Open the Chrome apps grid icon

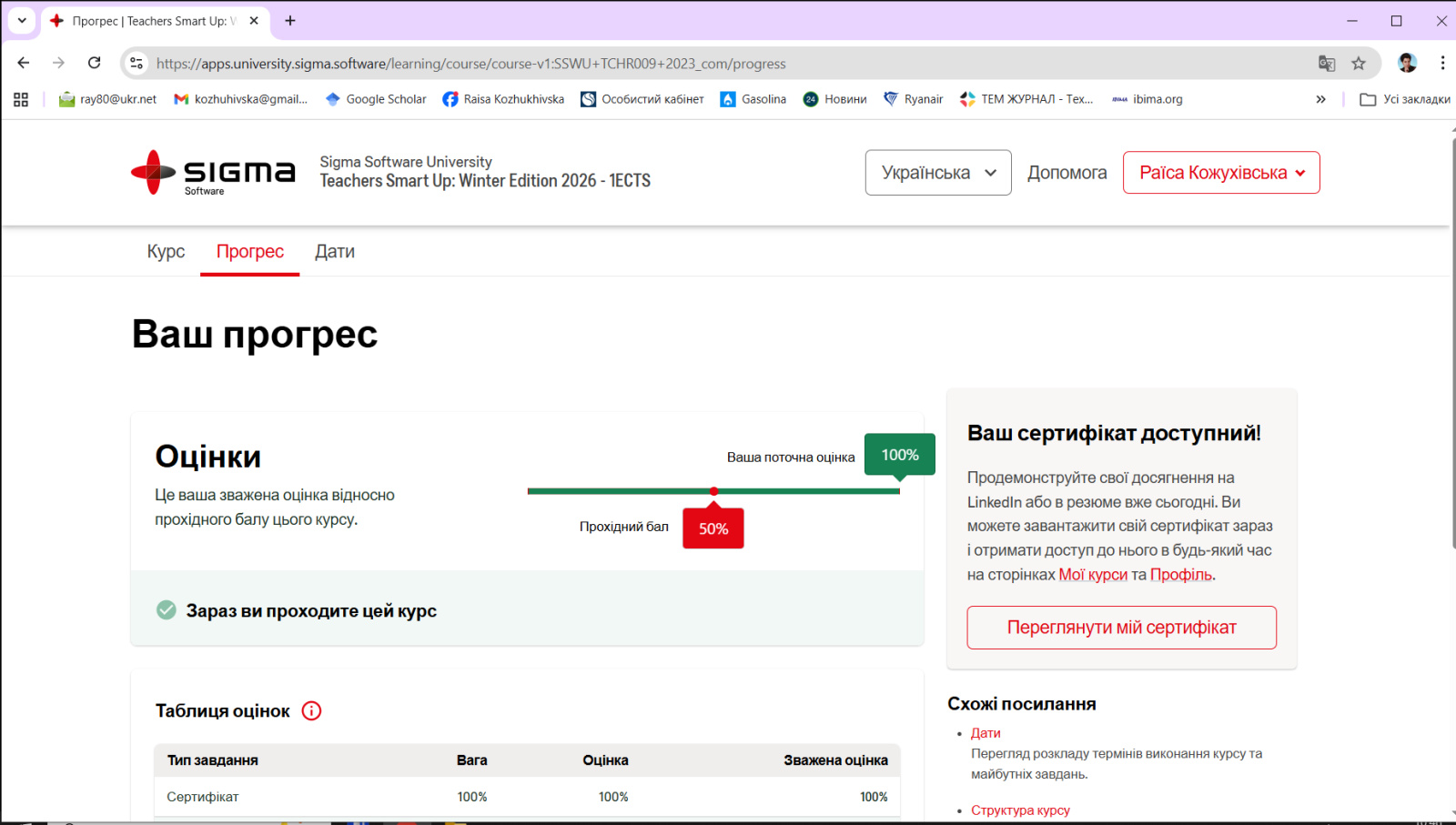21,99
